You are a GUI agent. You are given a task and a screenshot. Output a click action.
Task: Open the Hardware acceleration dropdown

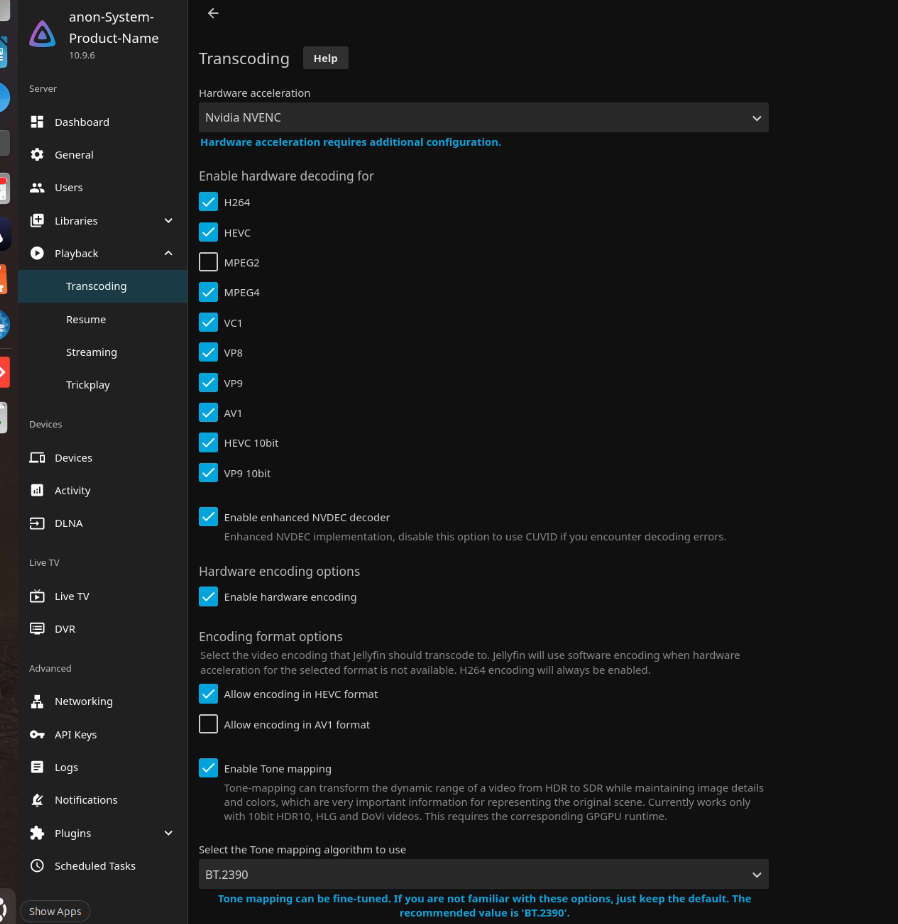point(483,118)
